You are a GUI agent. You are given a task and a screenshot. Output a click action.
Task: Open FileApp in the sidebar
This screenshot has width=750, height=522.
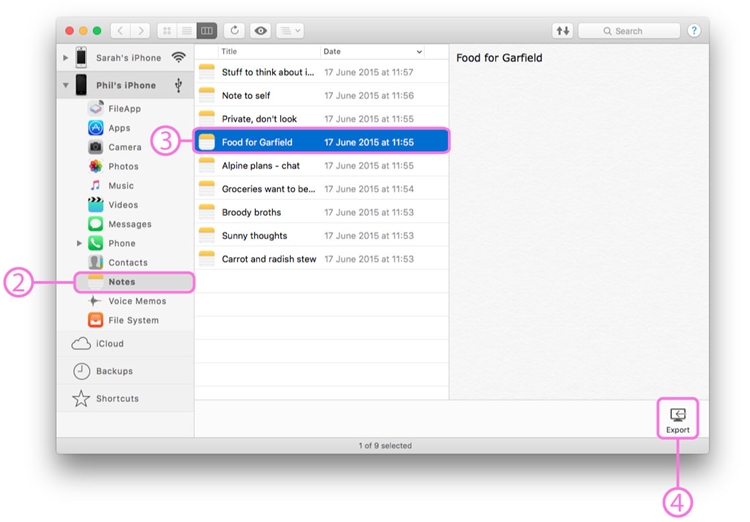(124, 109)
